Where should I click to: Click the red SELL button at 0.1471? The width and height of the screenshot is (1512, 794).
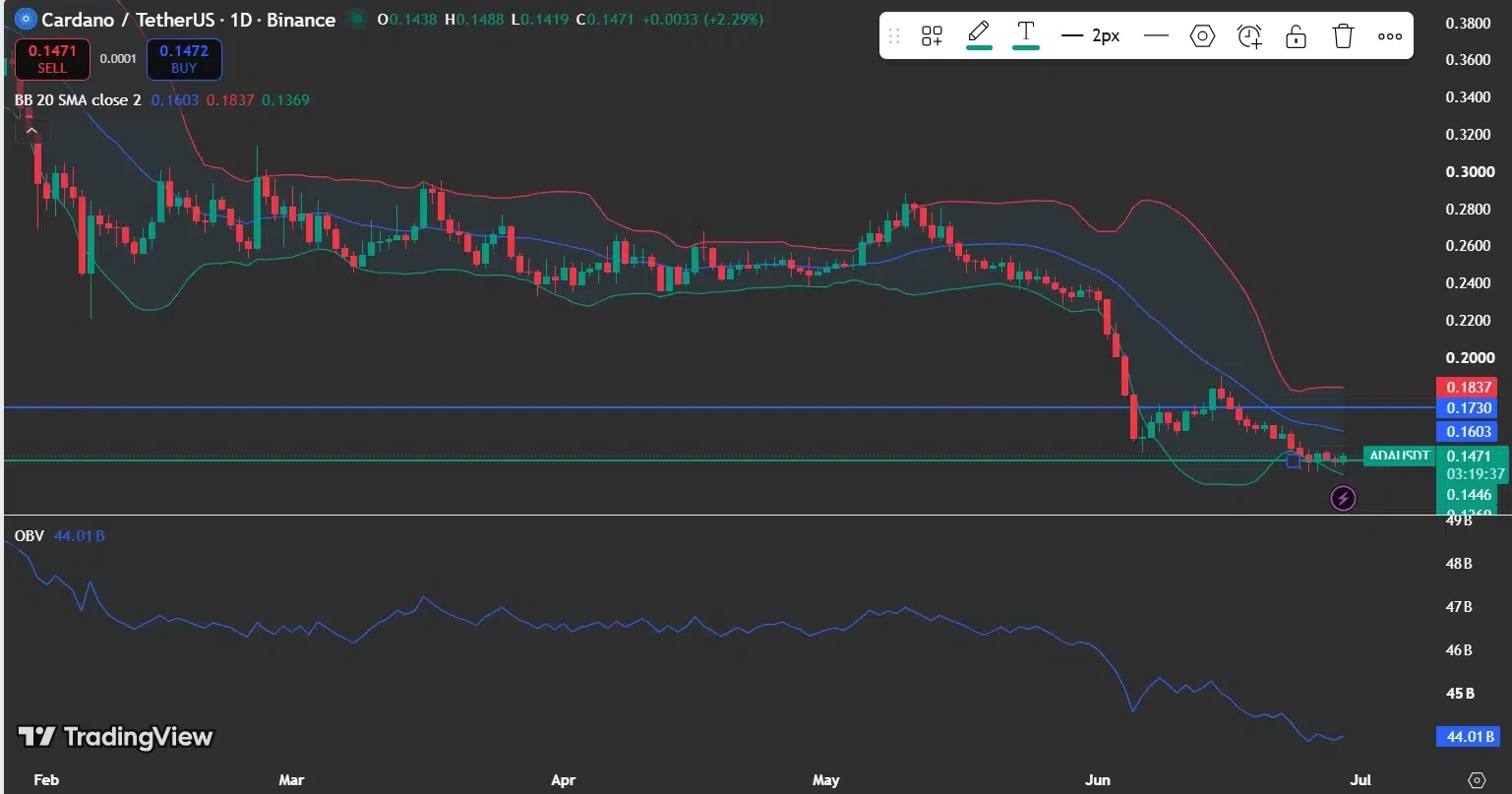pyautogui.click(x=52, y=59)
